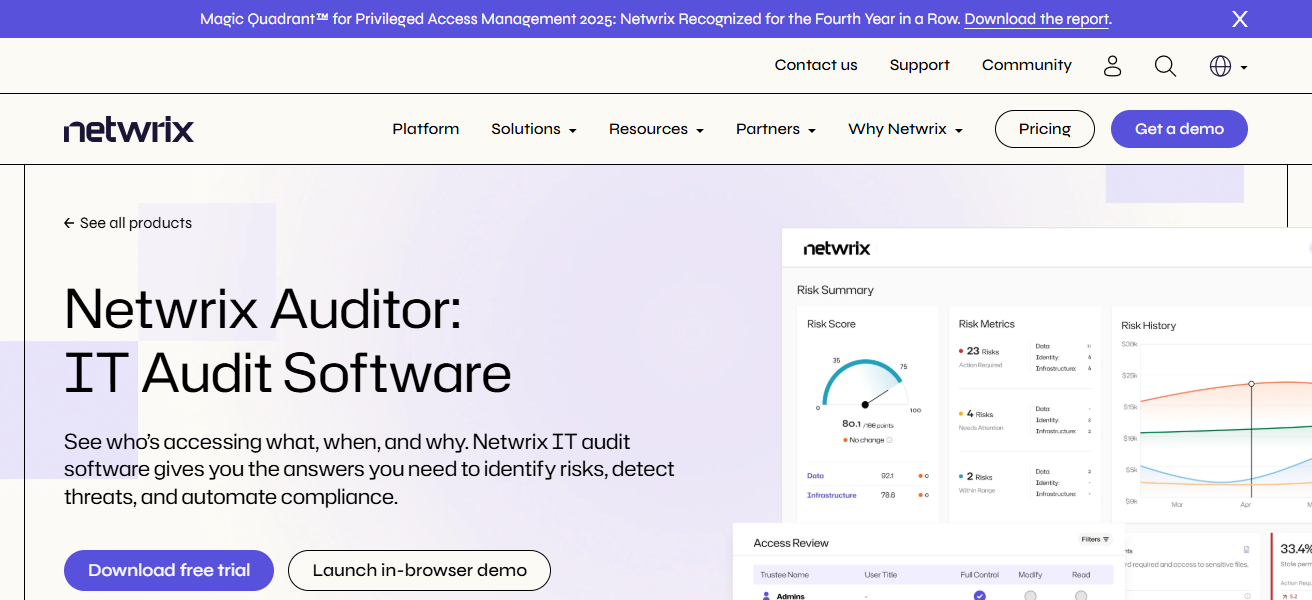Image resolution: width=1312 pixels, height=600 pixels.
Task: Click the Admins user icon in Access Review
Action: [x=764, y=595]
